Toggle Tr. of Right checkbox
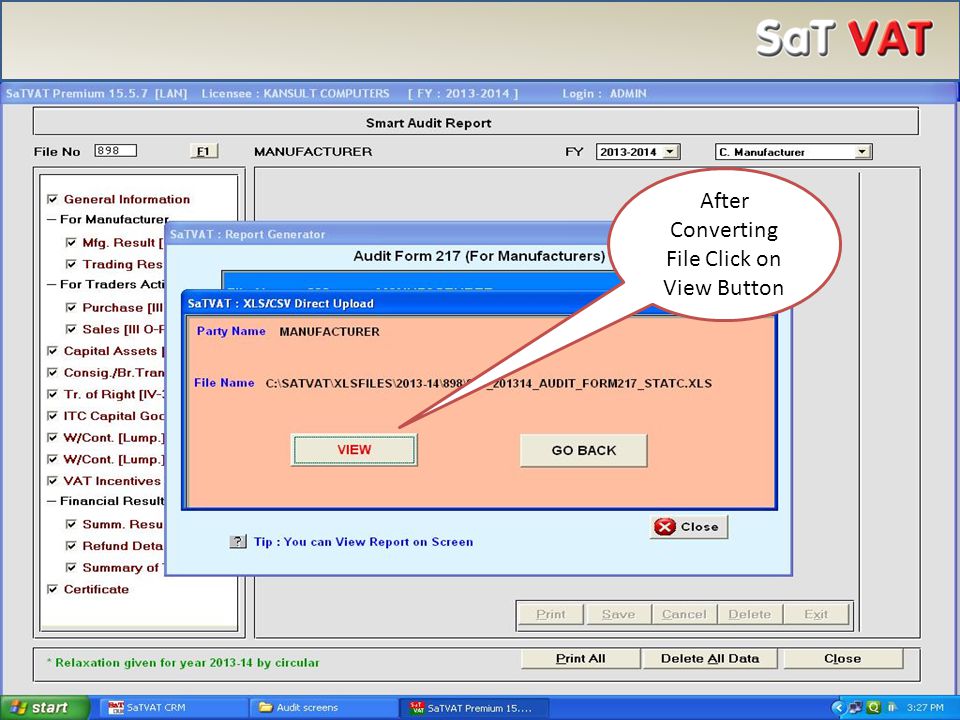960x720 pixels. (53, 394)
